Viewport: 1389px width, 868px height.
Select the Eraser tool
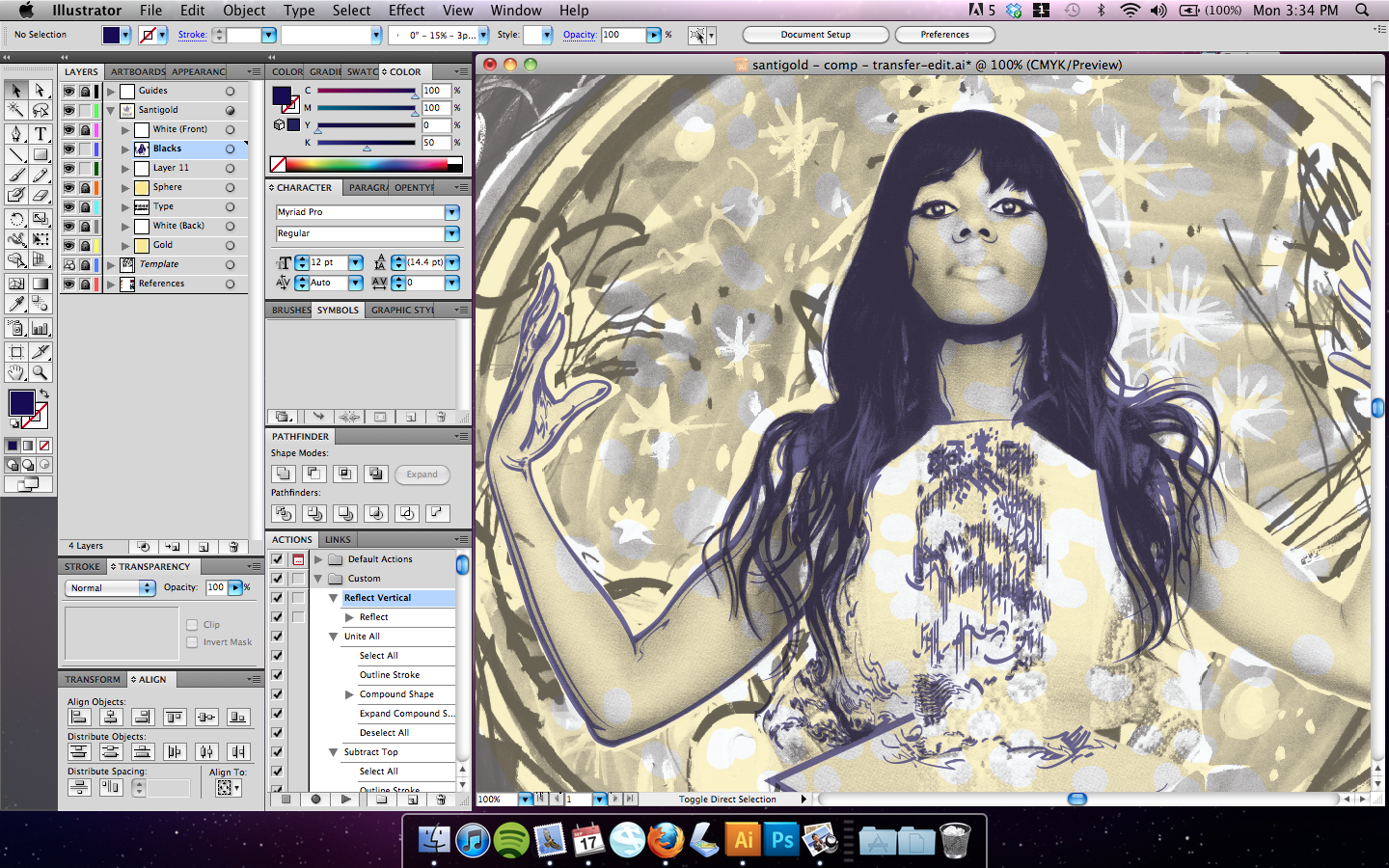click(x=41, y=195)
